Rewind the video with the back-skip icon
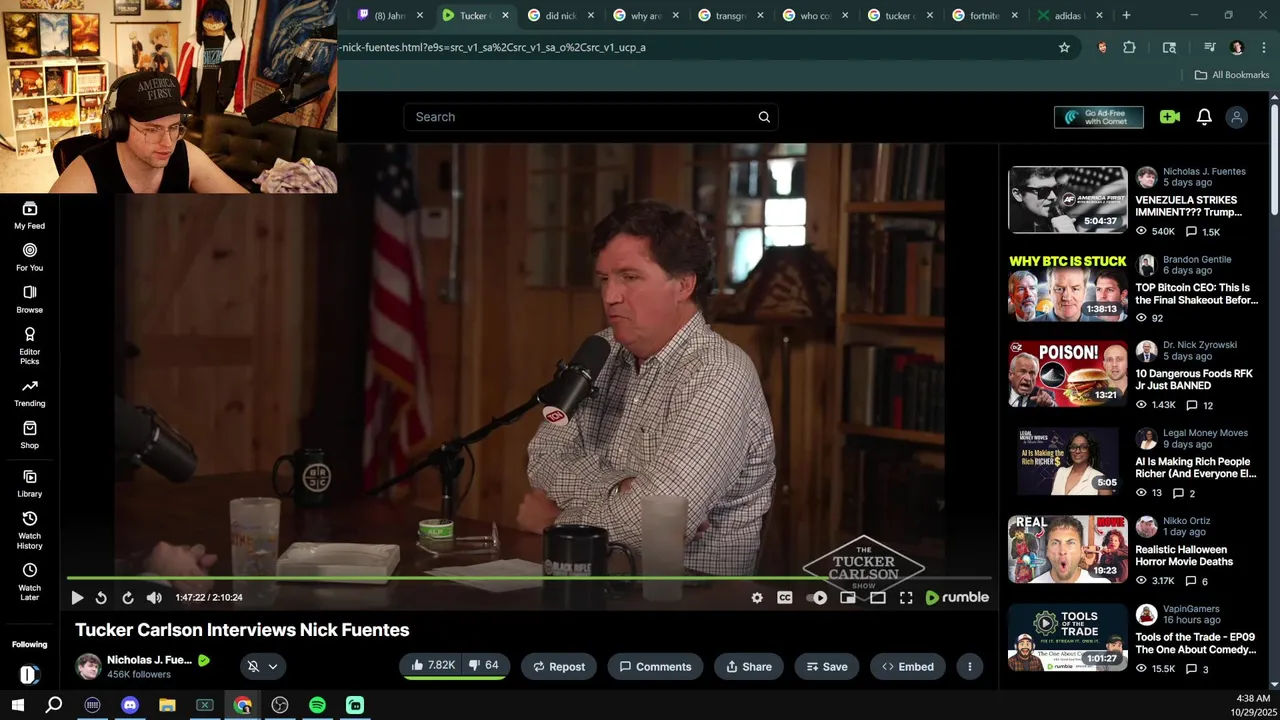1280x720 pixels. [x=101, y=598]
